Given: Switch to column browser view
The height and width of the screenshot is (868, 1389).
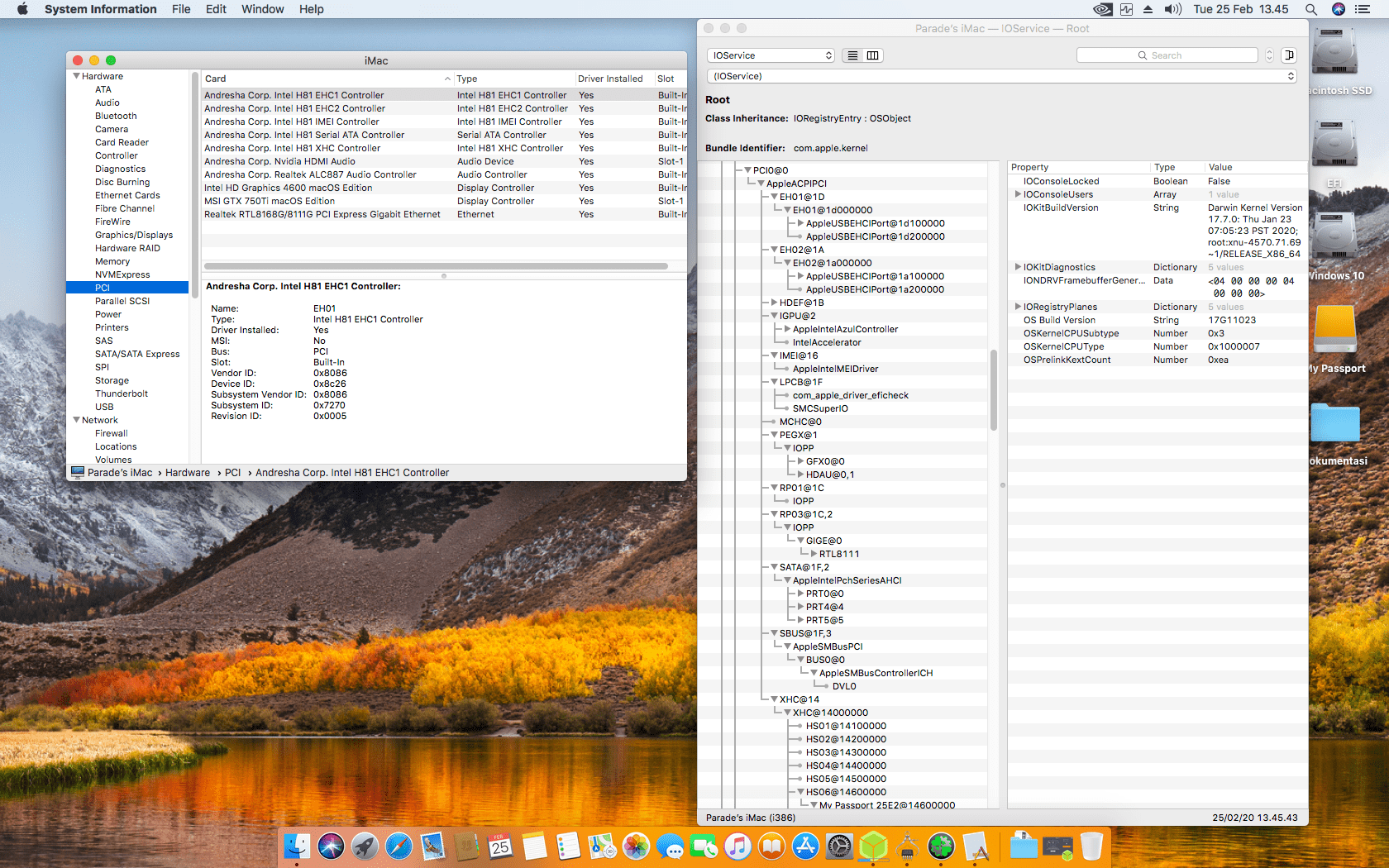Looking at the screenshot, I should (872, 55).
